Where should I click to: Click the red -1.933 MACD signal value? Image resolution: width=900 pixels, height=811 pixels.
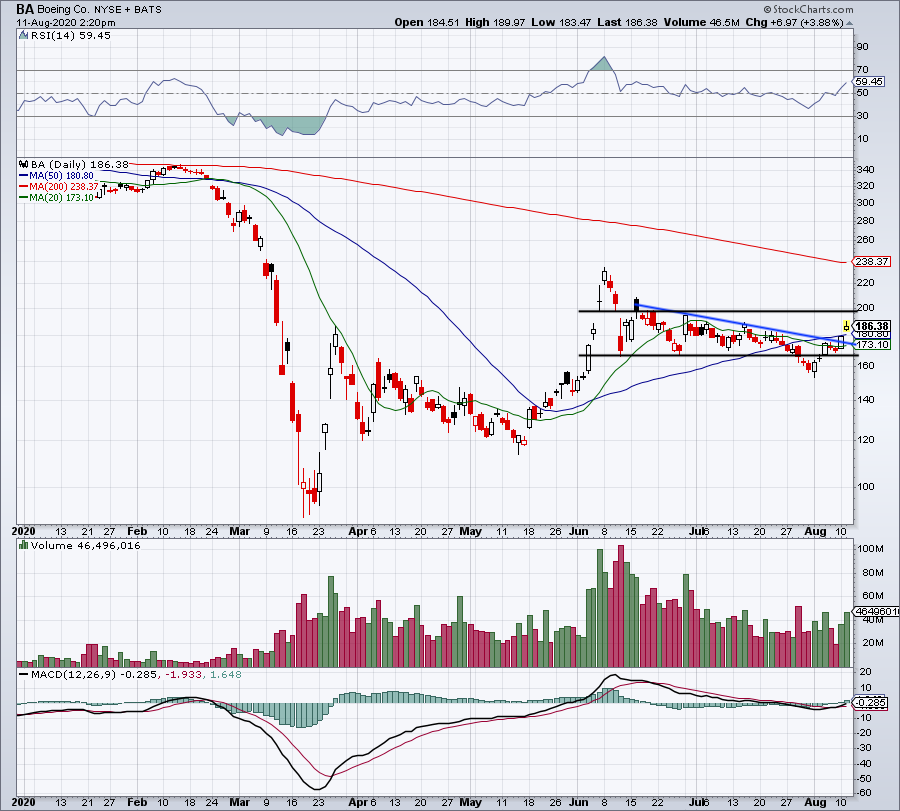point(184,674)
